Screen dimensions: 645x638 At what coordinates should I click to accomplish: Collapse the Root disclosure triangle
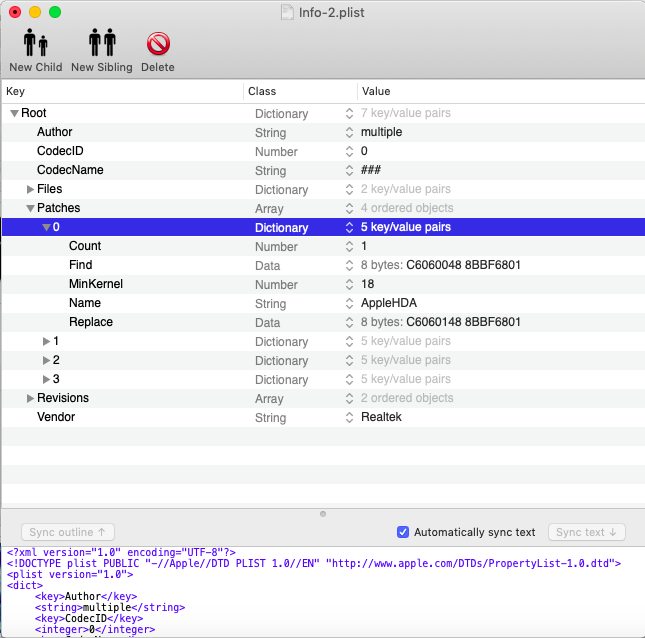click(x=14, y=113)
